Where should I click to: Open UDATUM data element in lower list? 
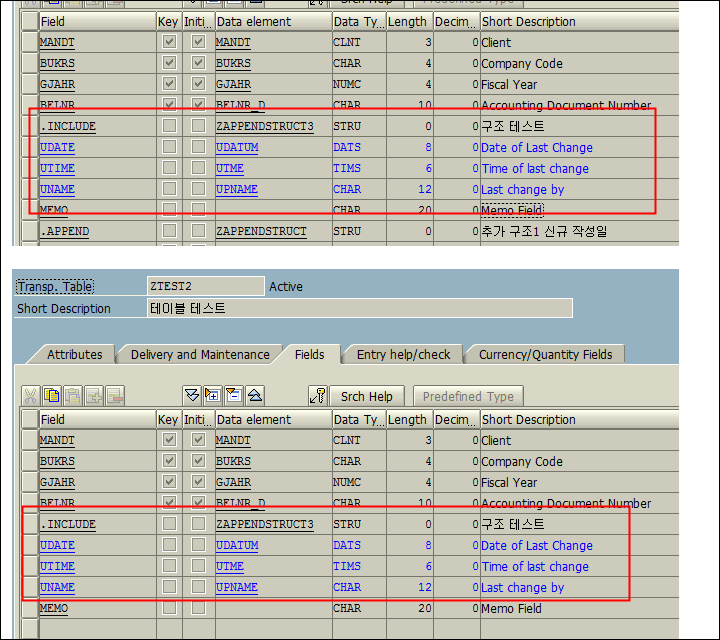coord(237,545)
